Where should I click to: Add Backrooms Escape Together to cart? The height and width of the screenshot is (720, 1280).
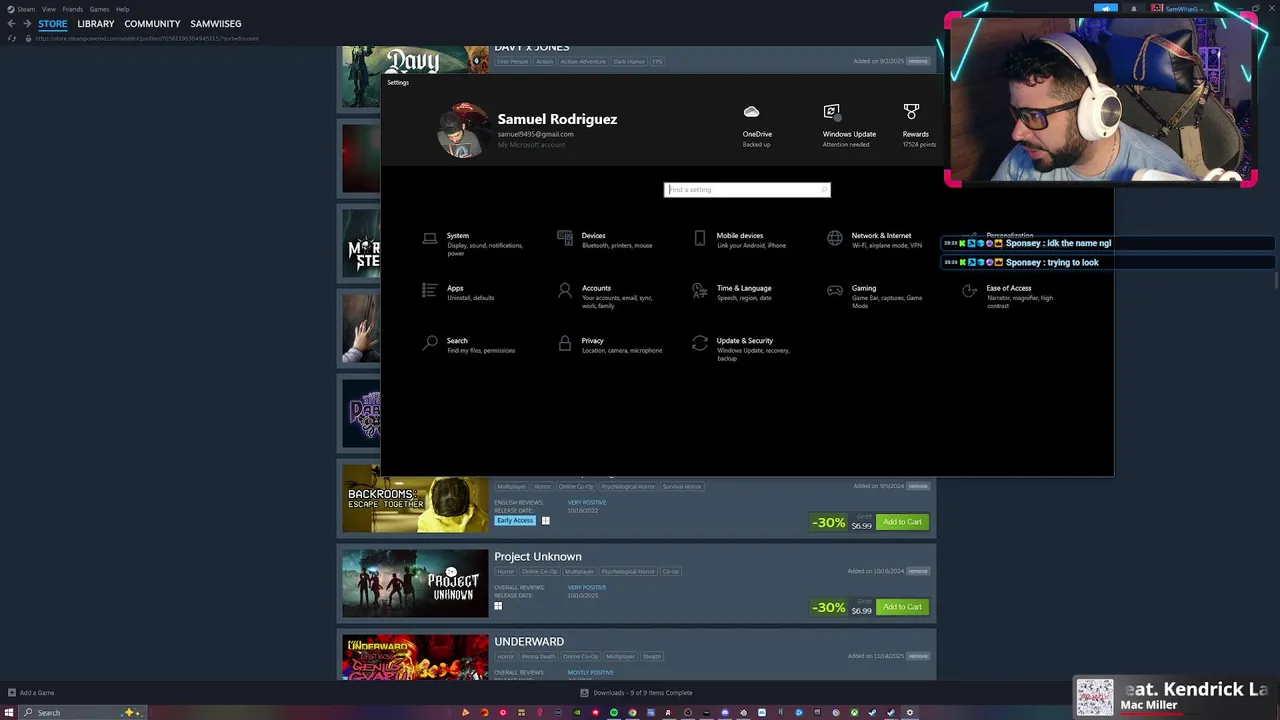click(902, 522)
